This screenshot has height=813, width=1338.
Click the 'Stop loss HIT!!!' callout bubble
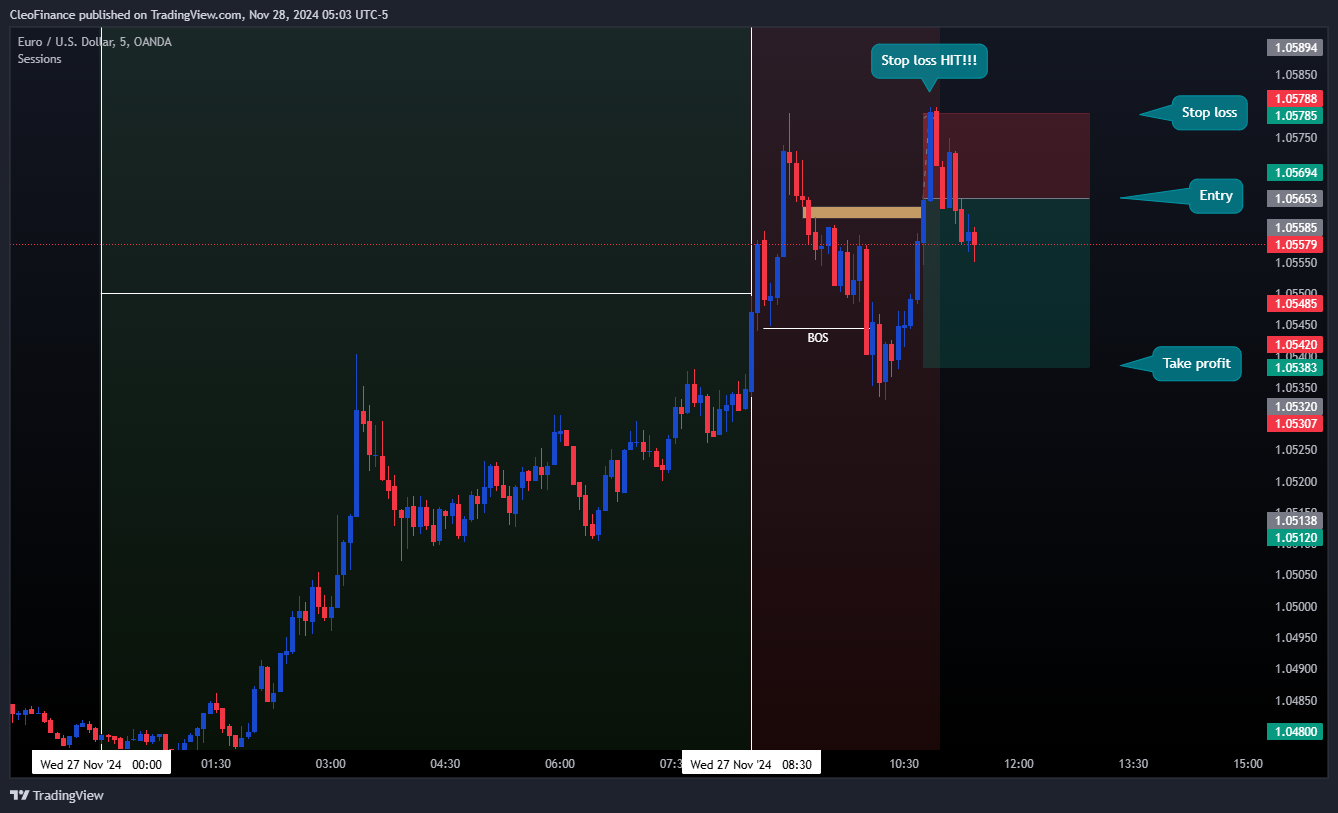[x=929, y=61]
